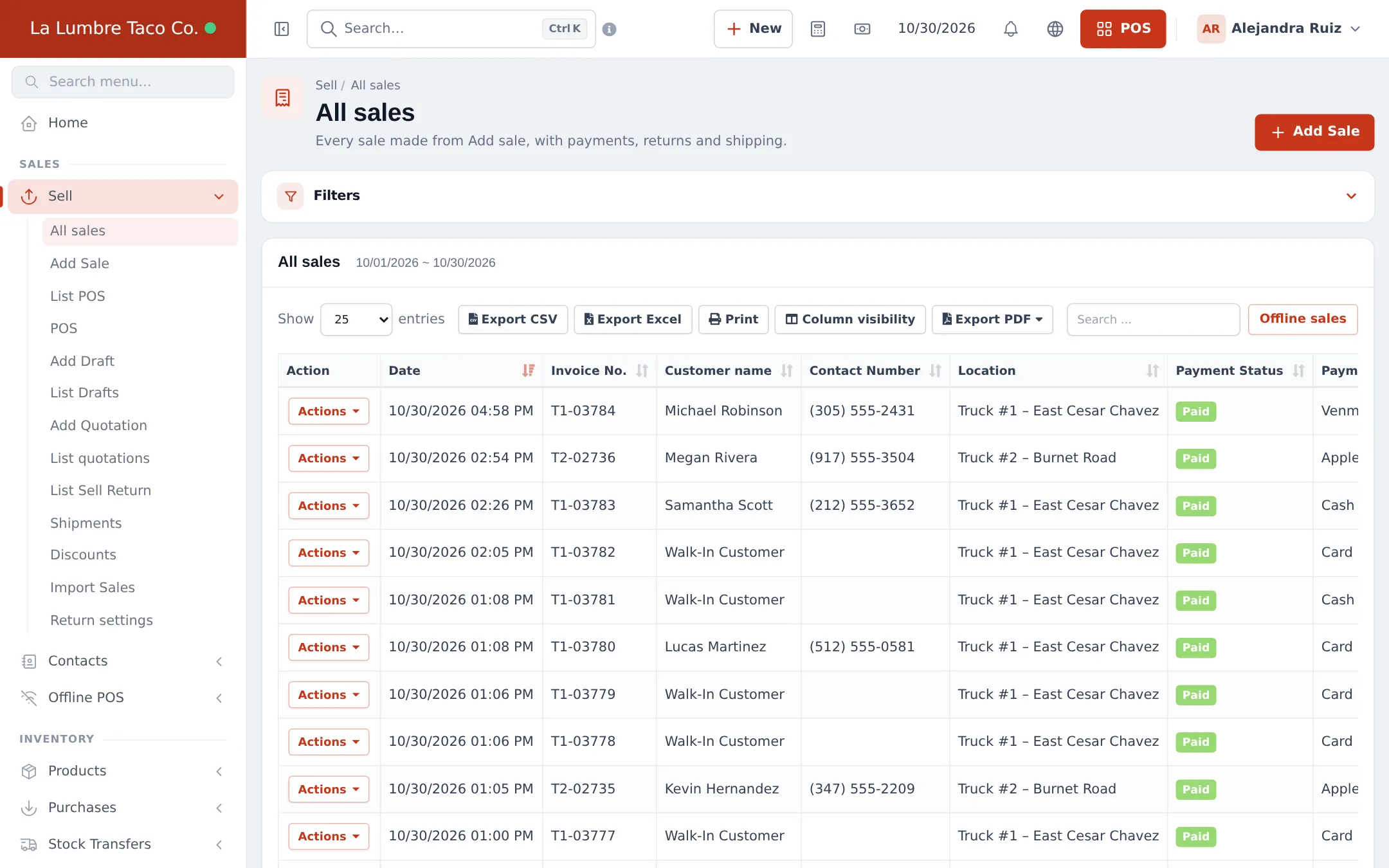Click the globe language icon
This screenshot has width=1389, height=868.
click(1055, 29)
